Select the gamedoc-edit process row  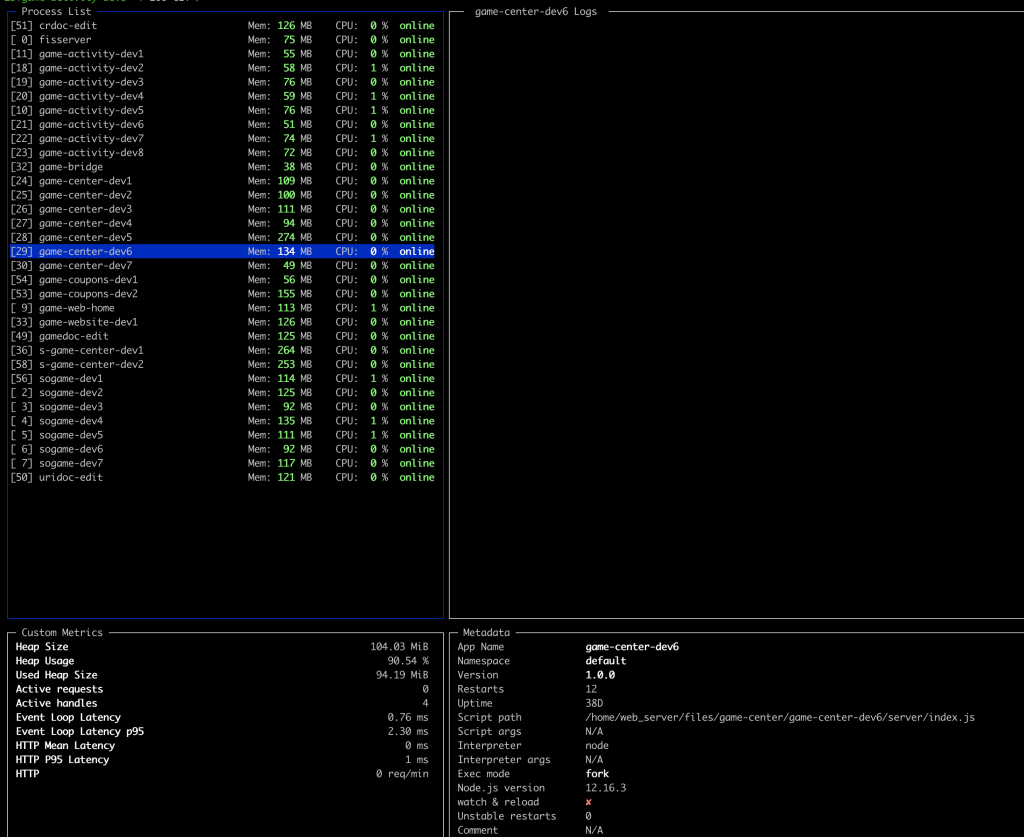222,336
